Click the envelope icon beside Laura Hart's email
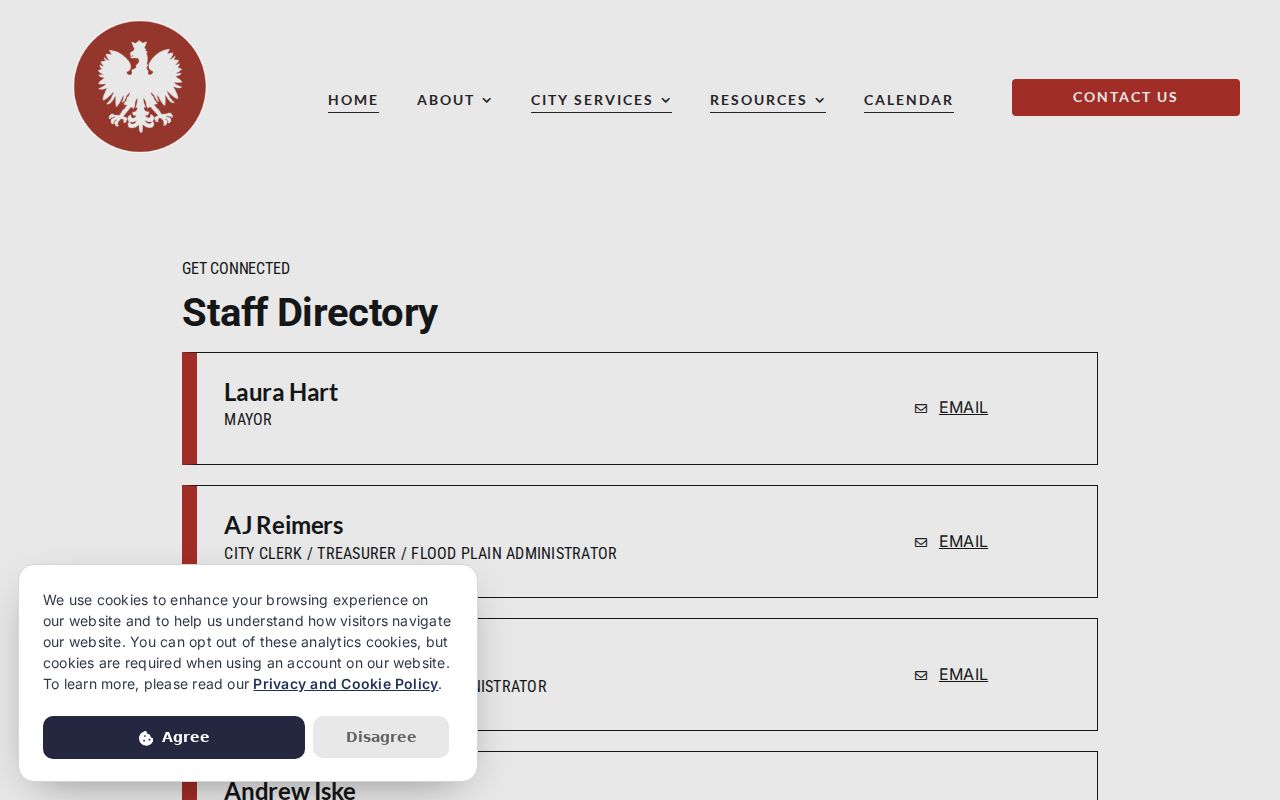The image size is (1280, 800). pyautogui.click(x=921, y=408)
